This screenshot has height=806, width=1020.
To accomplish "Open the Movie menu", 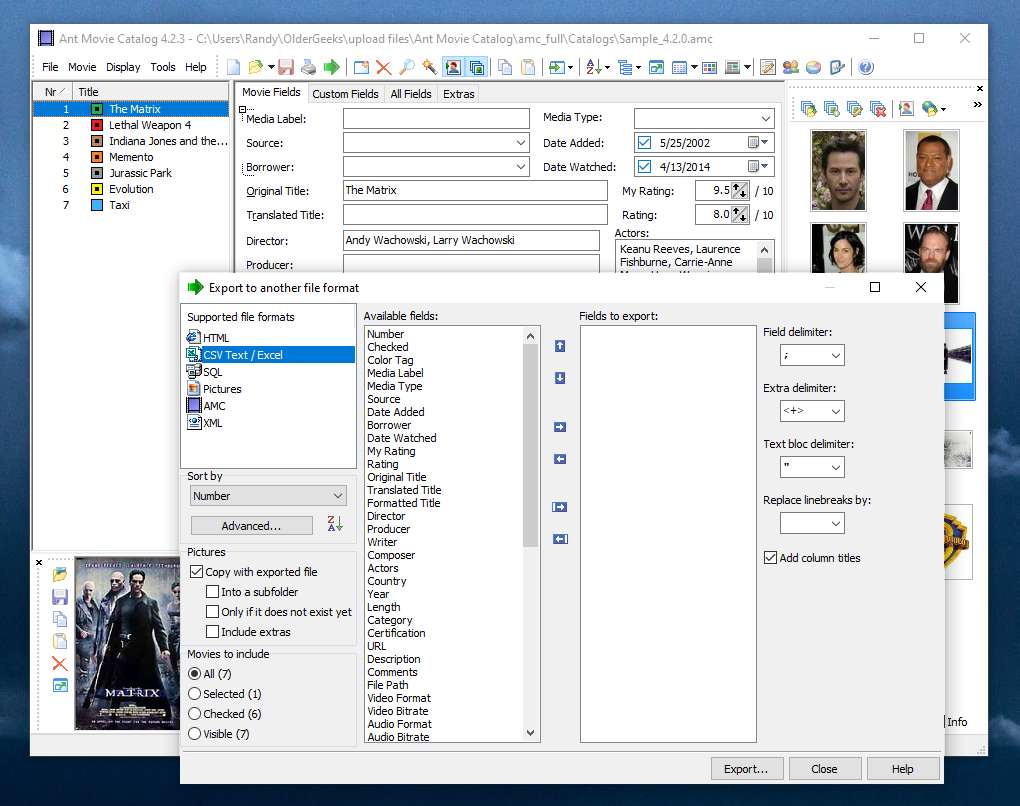I will click(x=82, y=67).
